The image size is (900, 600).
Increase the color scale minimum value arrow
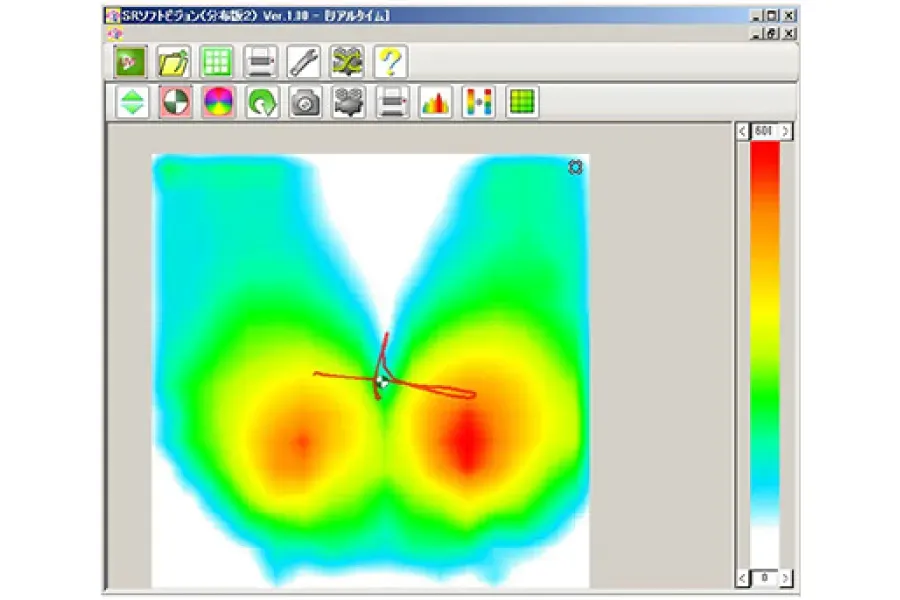click(x=787, y=578)
